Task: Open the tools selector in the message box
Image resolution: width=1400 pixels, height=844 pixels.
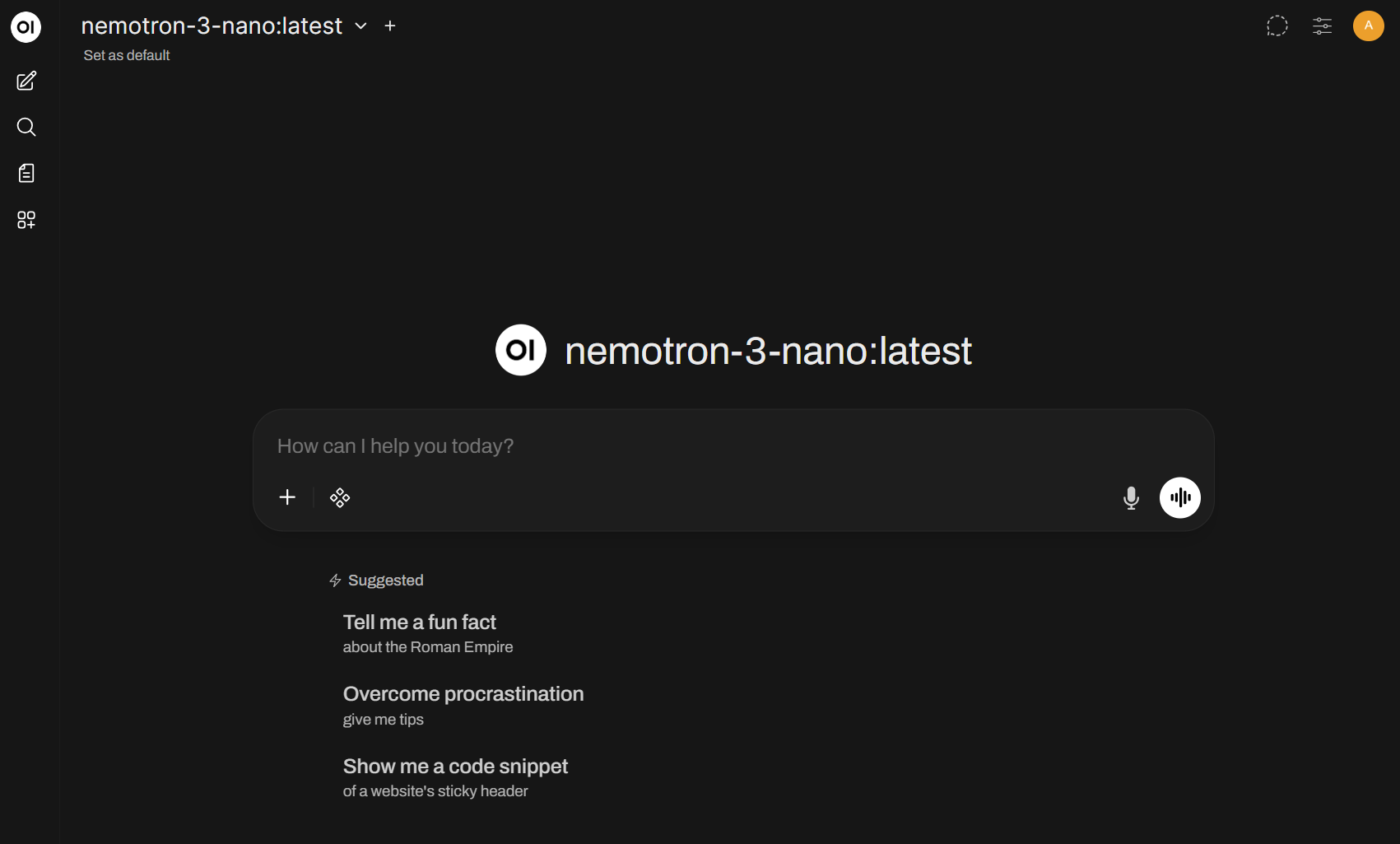Action: (340, 497)
